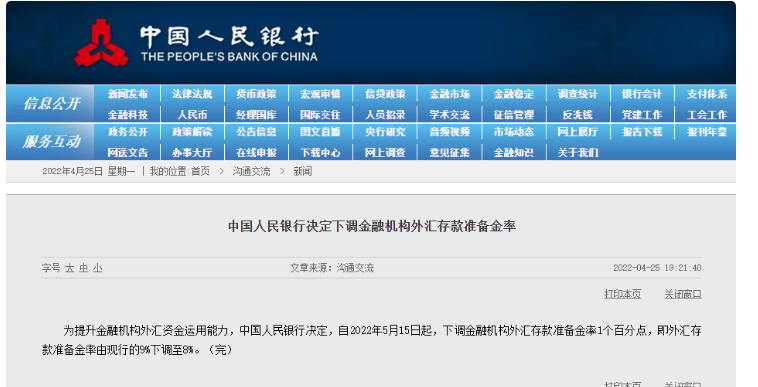This screenshot has height=387, width=758.
Task: Select 反洗钱 from the menu
Action: pos(578,115)
